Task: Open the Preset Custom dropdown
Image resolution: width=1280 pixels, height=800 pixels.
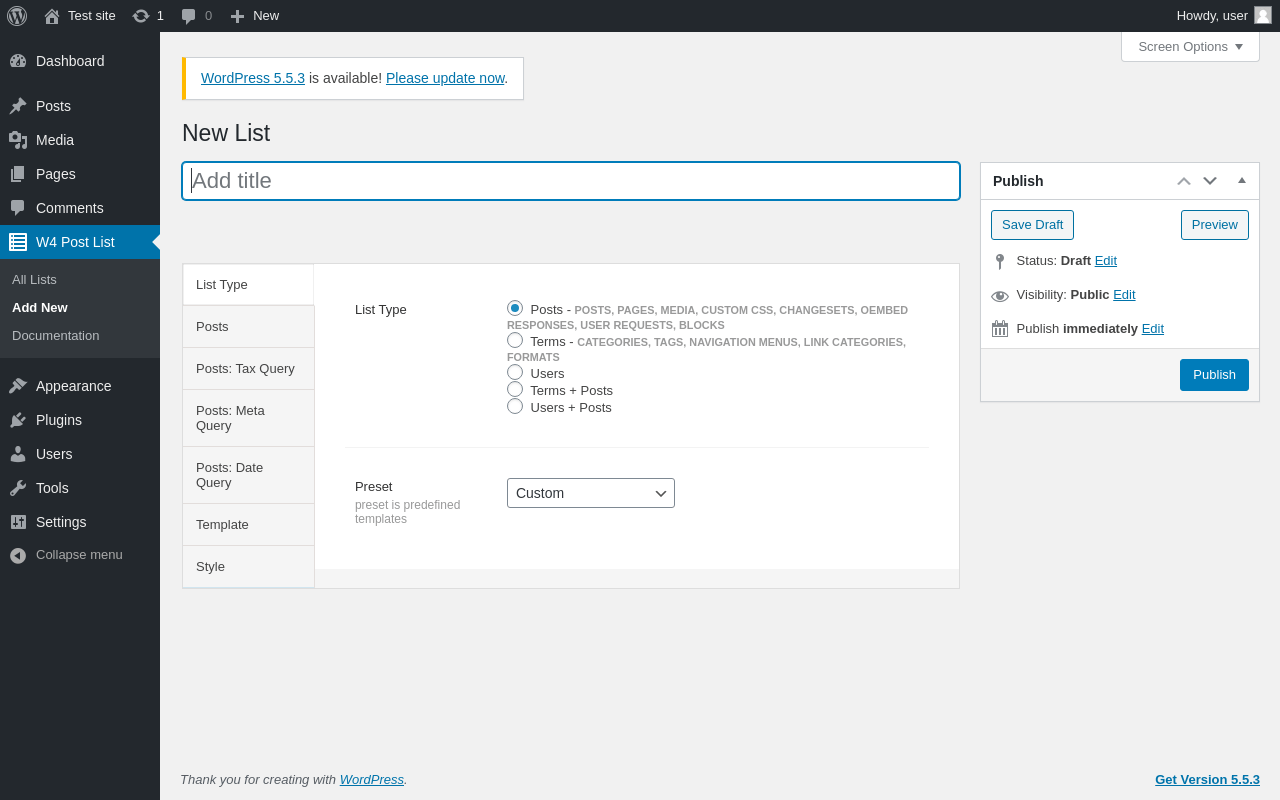Action: 591,493
